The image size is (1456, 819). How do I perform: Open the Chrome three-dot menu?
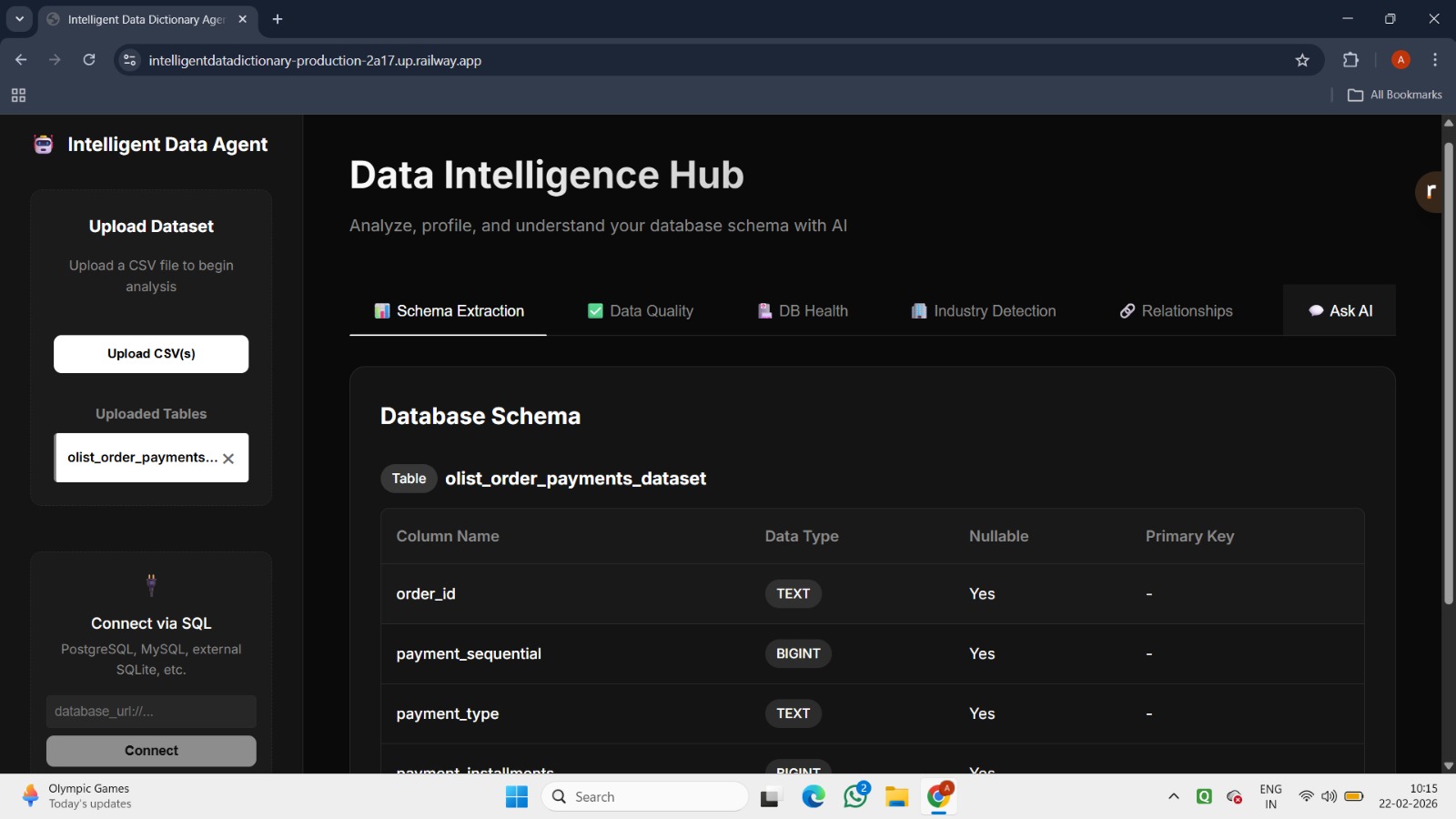(x=1435, y=60)
